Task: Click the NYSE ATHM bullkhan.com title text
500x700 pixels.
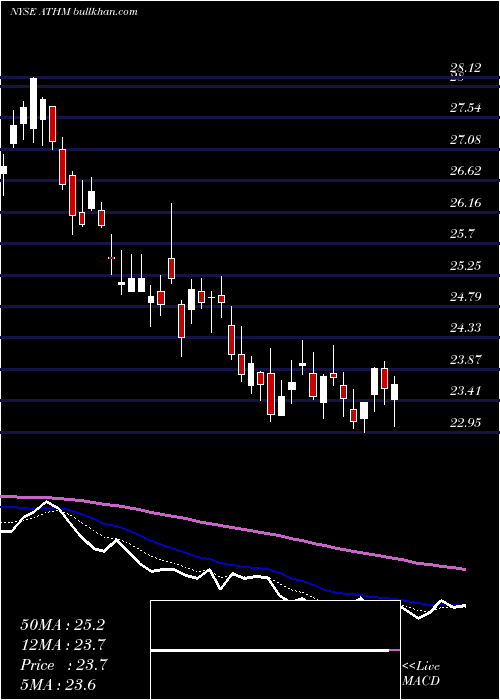Action: [74, 12]
